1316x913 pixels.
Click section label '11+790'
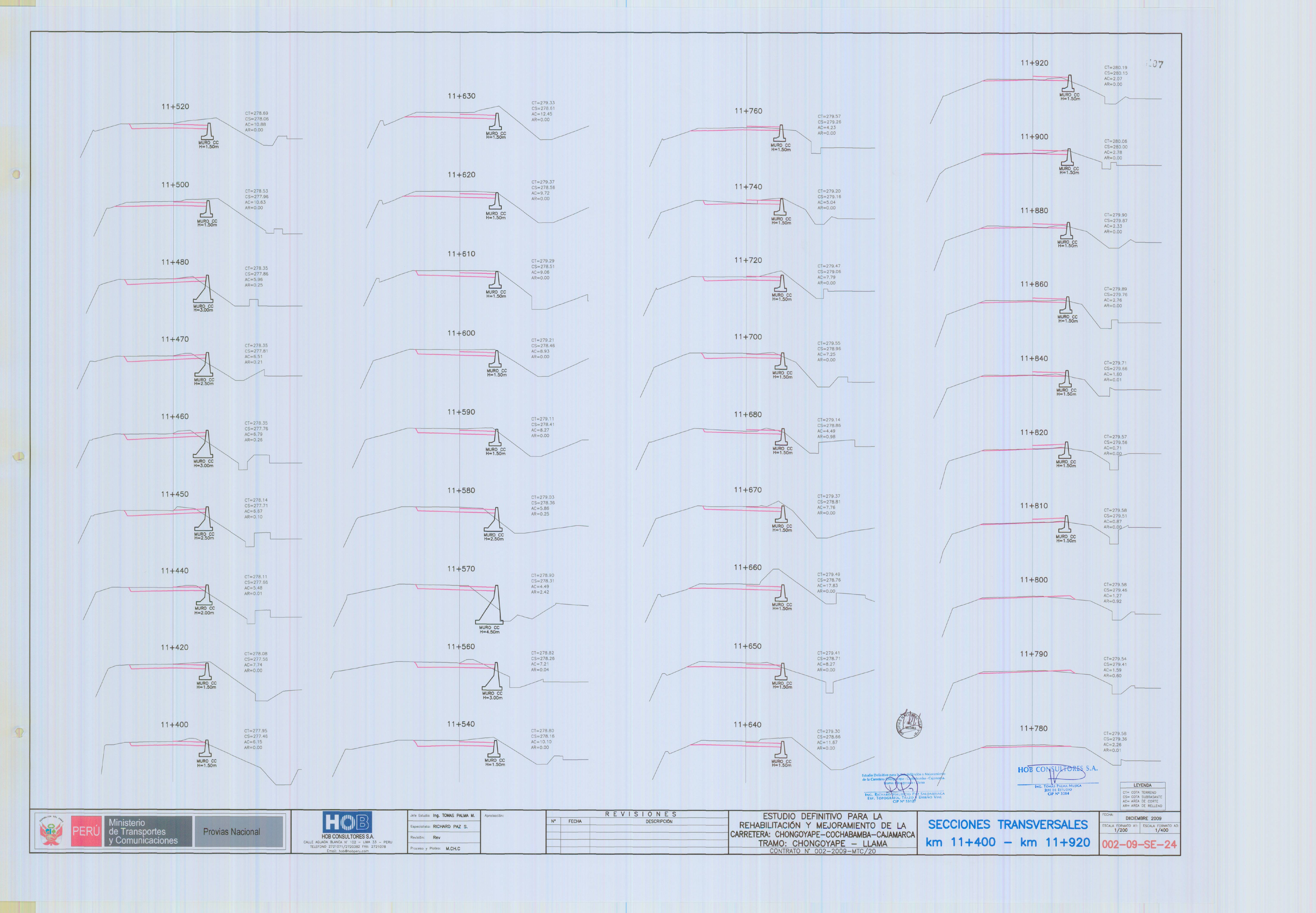tap(1034, 654)
